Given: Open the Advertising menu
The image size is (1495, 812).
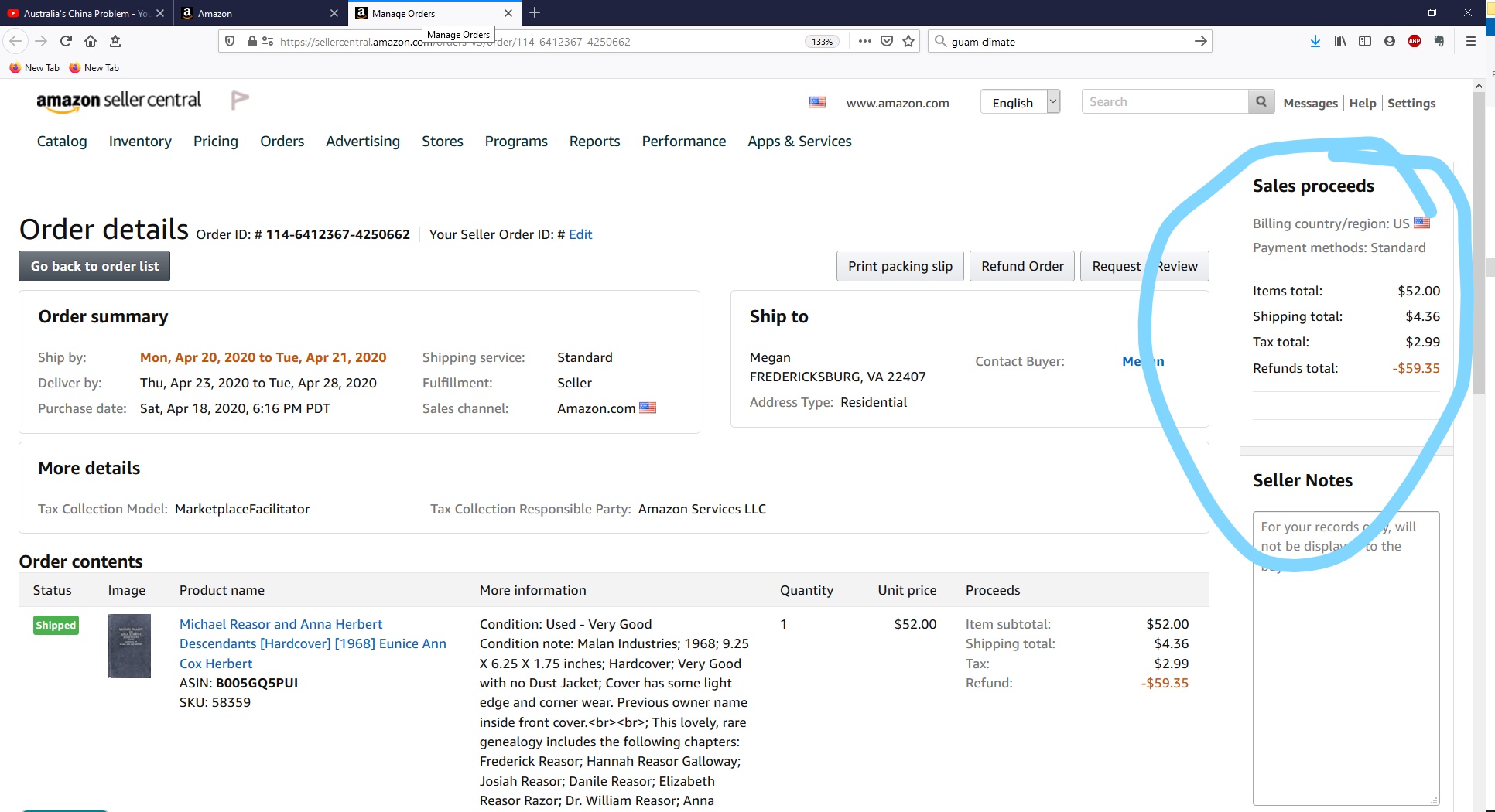Looking at the screenshot, I should (x=363, y=141).
